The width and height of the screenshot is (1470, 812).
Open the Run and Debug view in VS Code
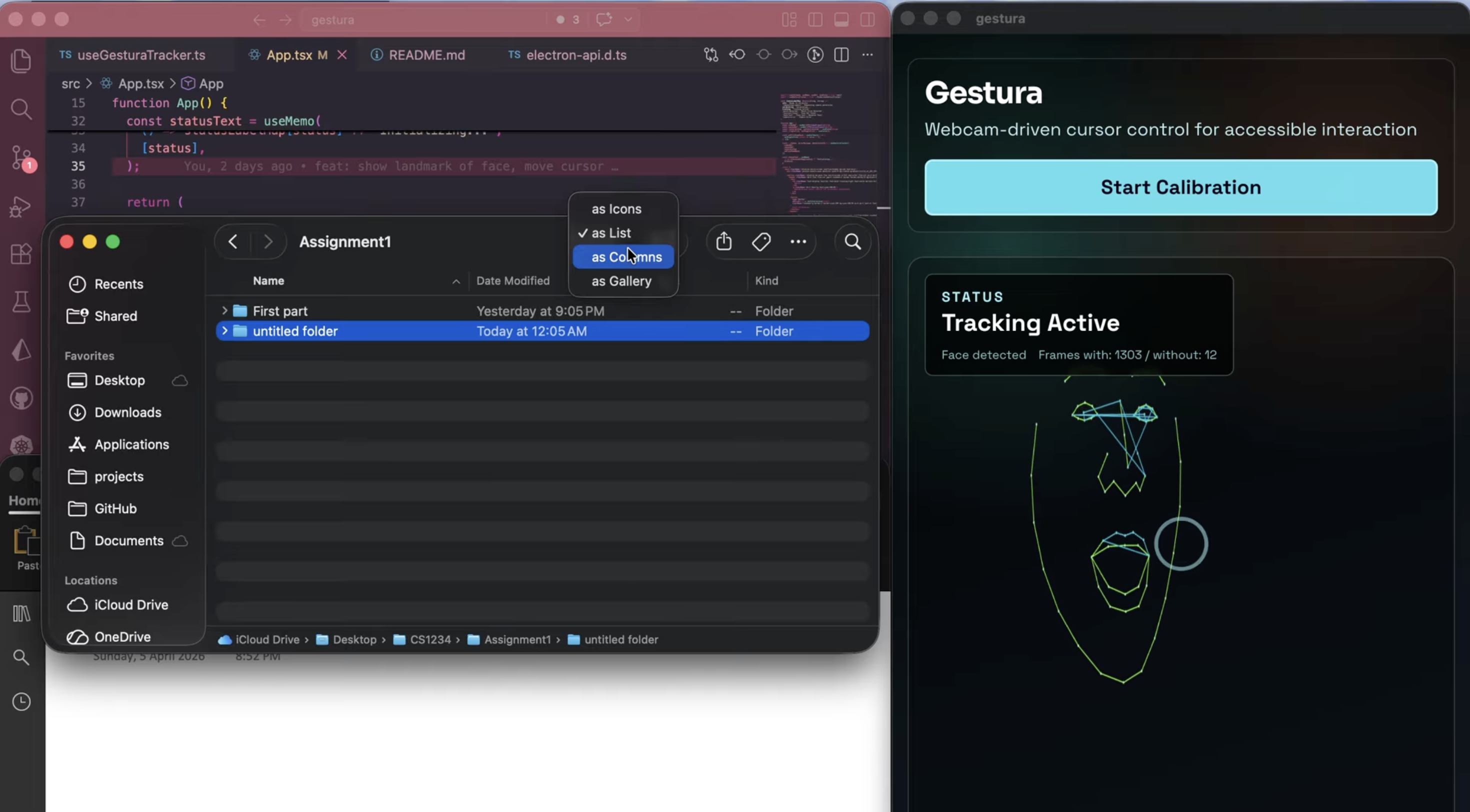click(x=20, y=206)
